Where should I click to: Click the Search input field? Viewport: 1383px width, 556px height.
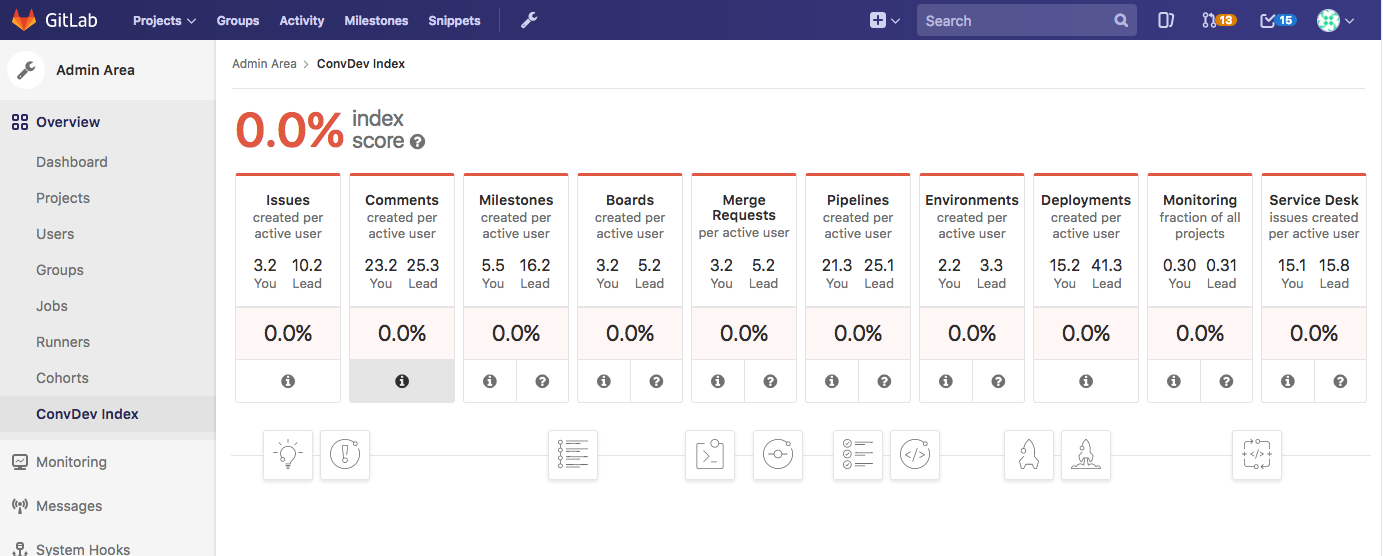coord(1015,20)
